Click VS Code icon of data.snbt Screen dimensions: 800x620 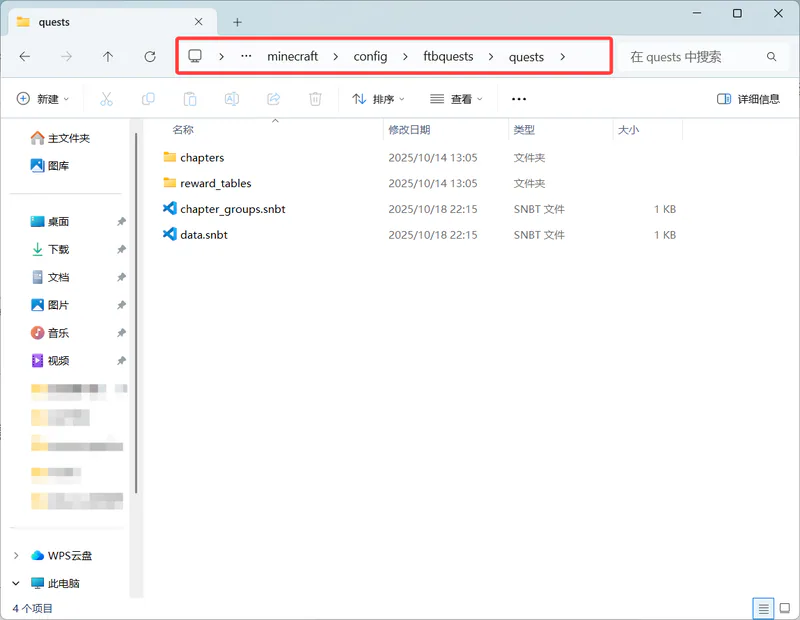coord(169,234)
